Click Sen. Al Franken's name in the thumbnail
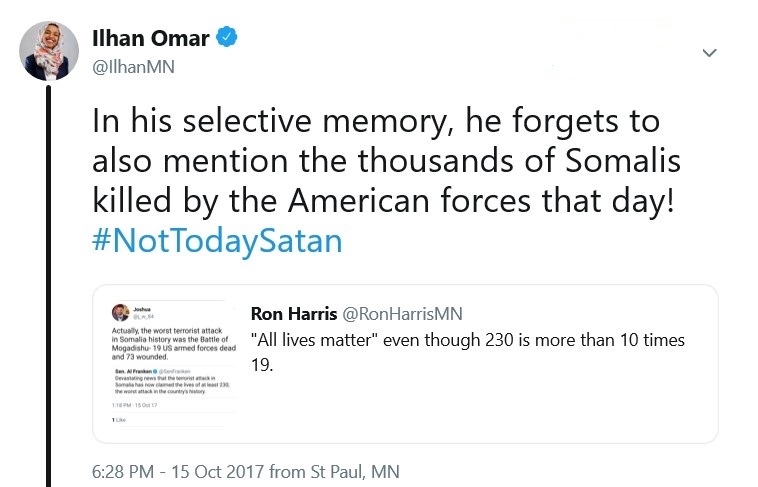 (133, 371)
